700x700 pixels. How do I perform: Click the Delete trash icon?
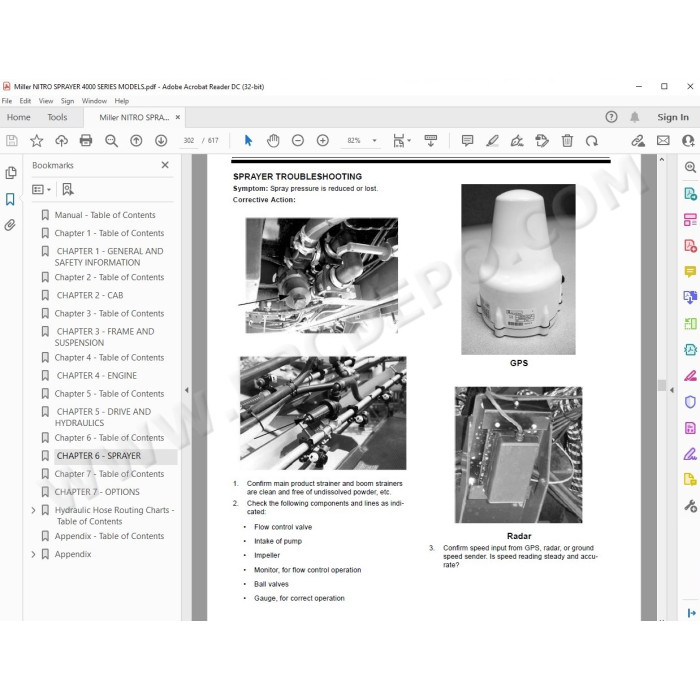click(567, 141)
